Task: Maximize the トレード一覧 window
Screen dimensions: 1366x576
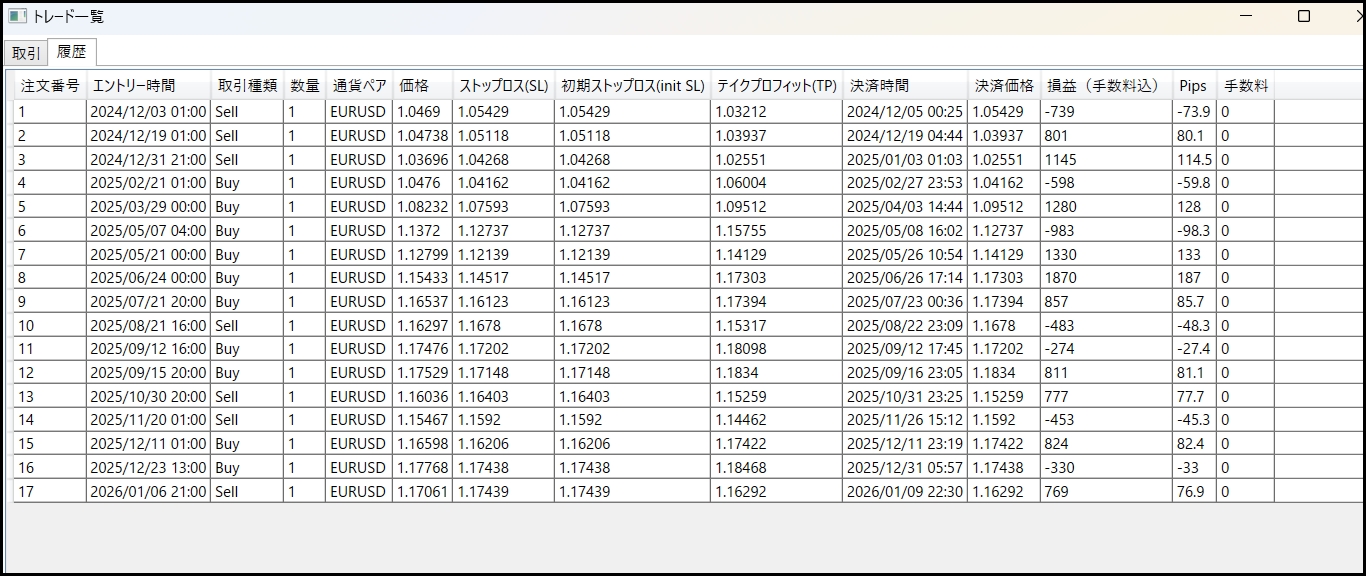Action: (x=1303, y=16)
